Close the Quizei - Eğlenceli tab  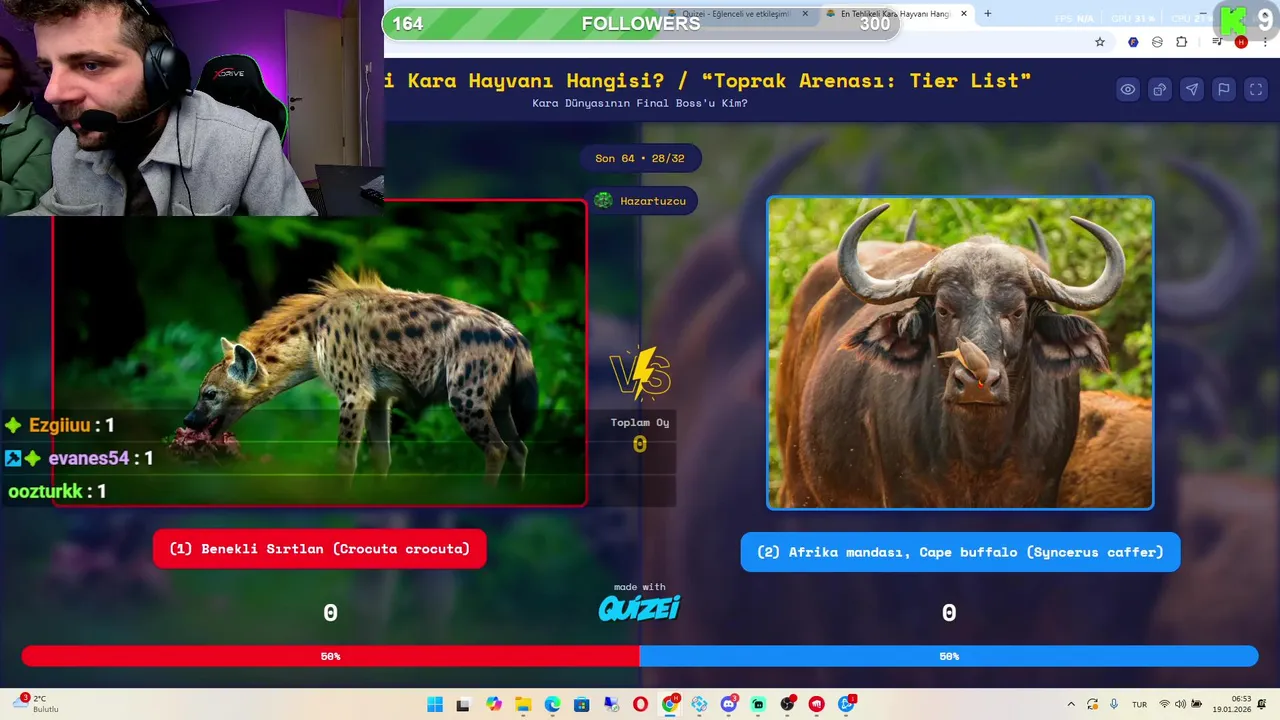pyautogui.click(x=805, y=14)
